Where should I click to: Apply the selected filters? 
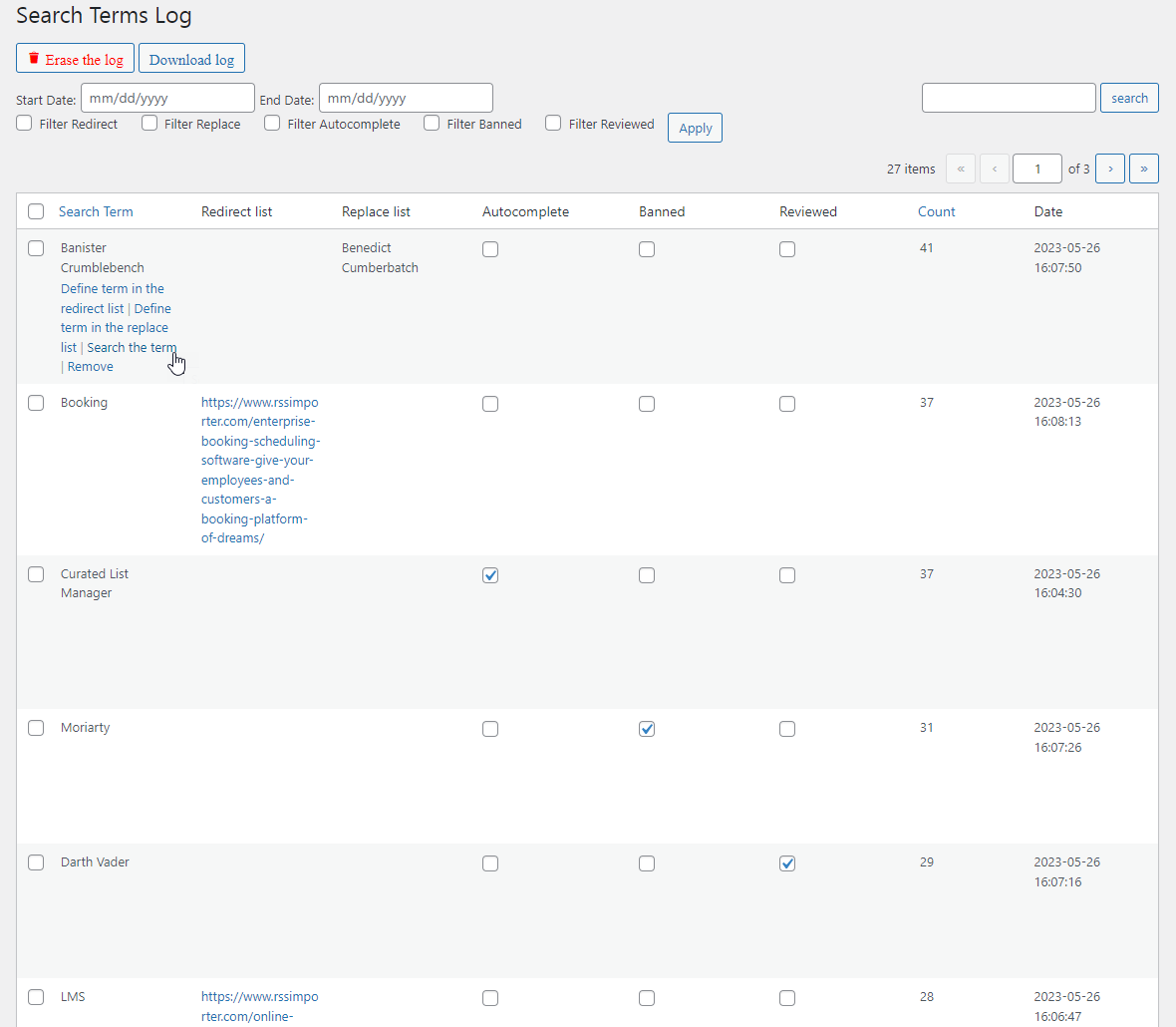695,128
